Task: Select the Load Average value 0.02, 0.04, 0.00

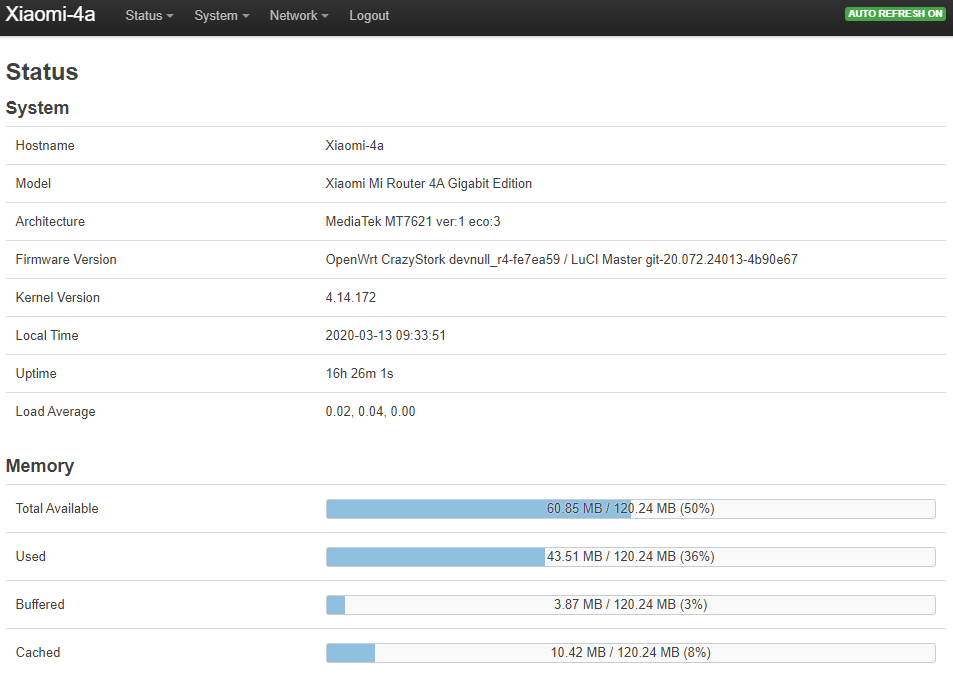Action: (370, 411)
